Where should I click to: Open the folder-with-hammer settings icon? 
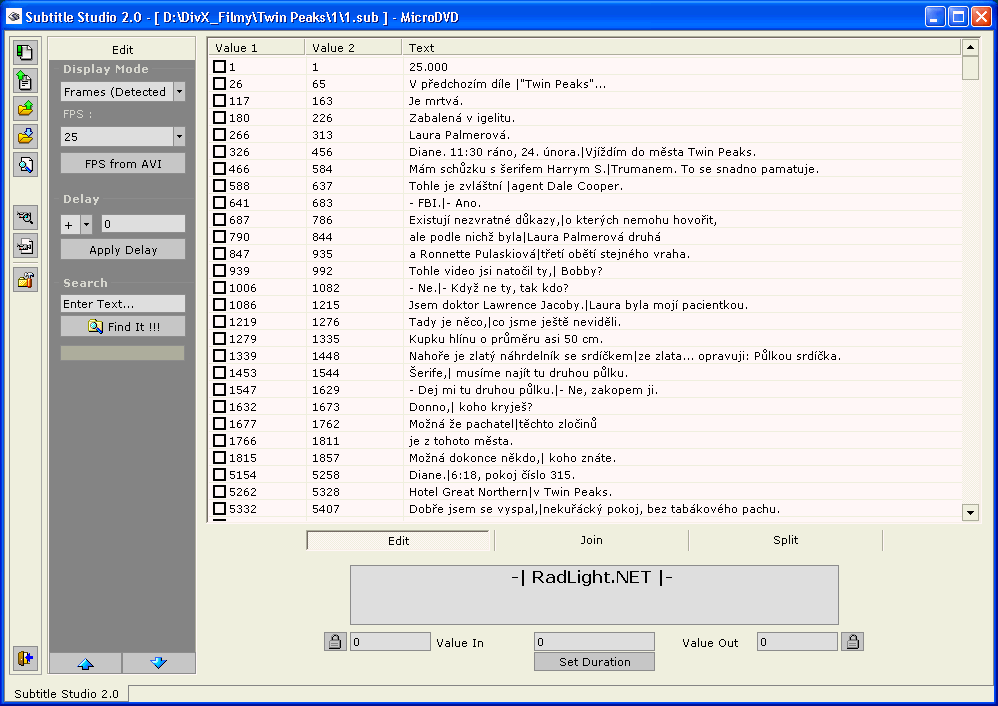[x=25, y=279]
